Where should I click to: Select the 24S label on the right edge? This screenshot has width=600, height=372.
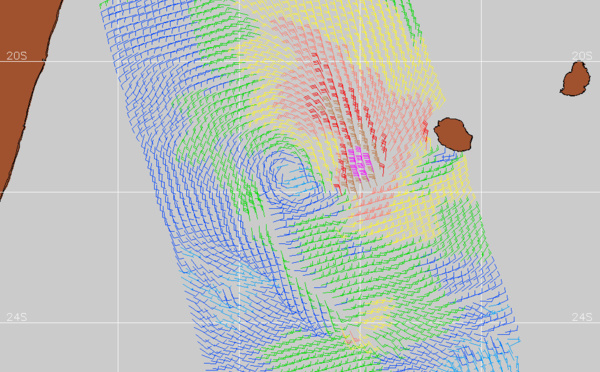(582, 317)
